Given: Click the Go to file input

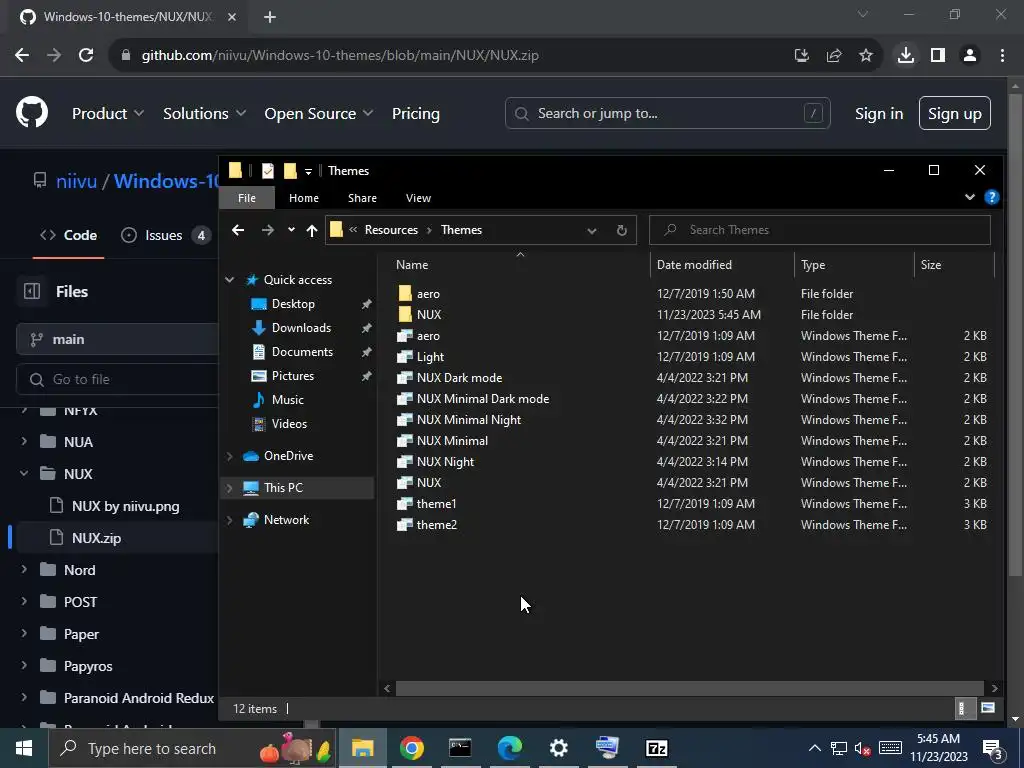Looking at the screenshot, I should click(x=118, y=379).
